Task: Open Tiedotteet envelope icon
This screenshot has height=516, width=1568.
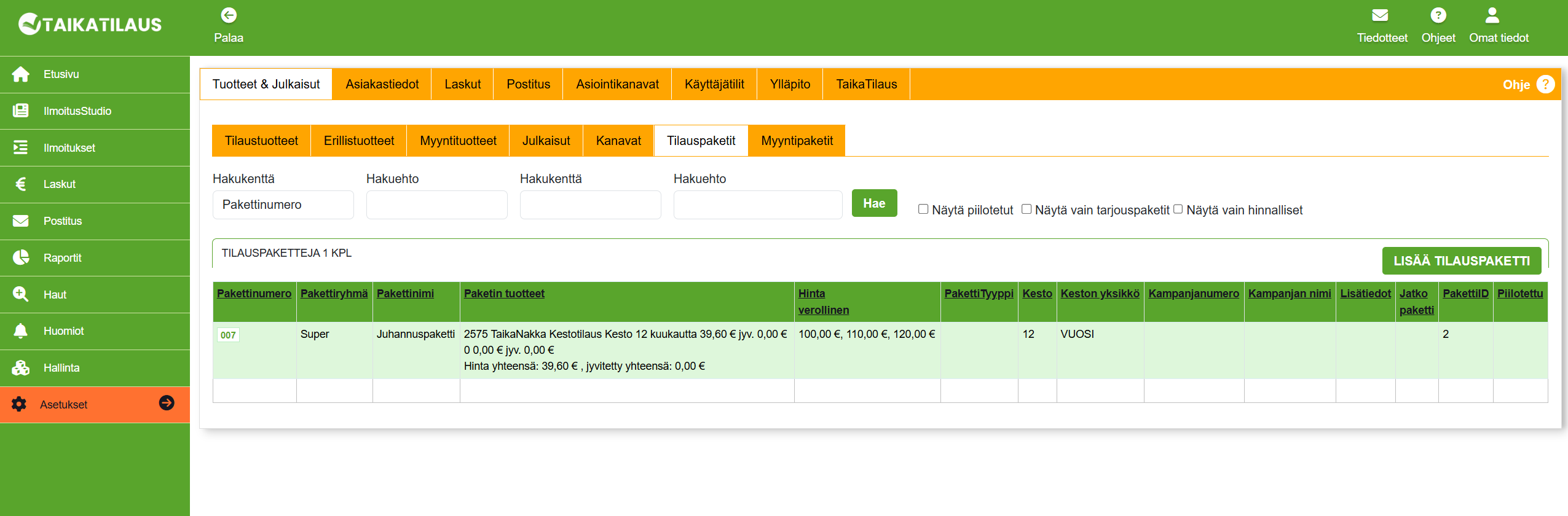Action: [1381, 15]
